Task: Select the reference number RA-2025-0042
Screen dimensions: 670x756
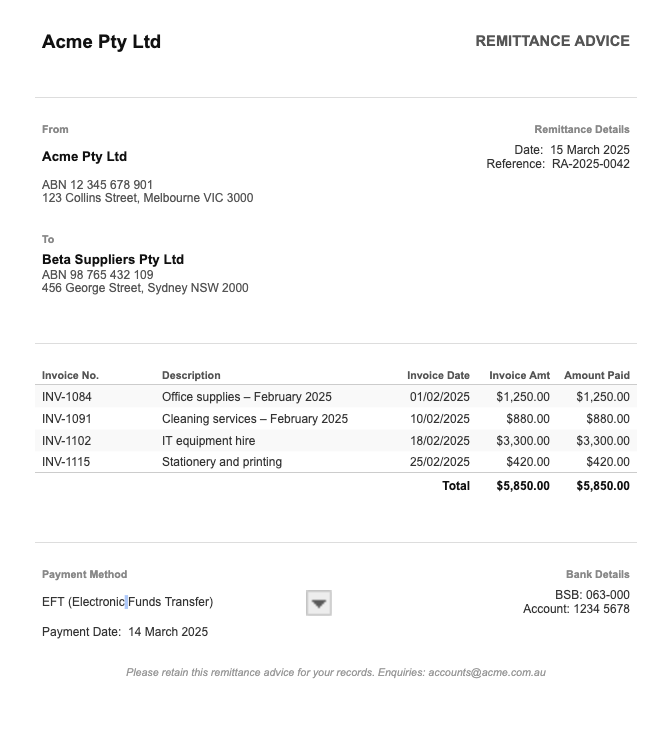Action: 590,164
